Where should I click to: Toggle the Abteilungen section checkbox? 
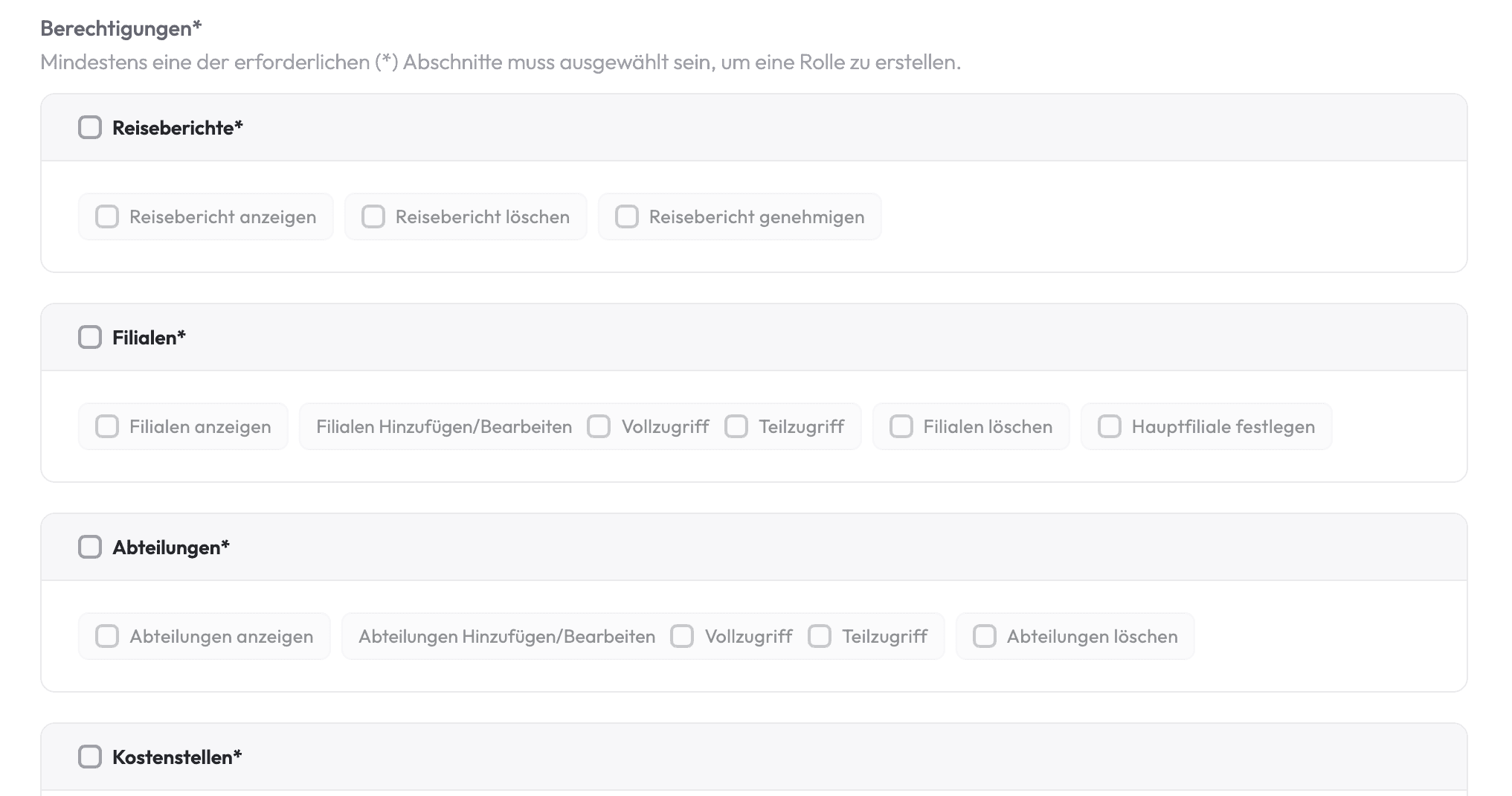(90, 547)
